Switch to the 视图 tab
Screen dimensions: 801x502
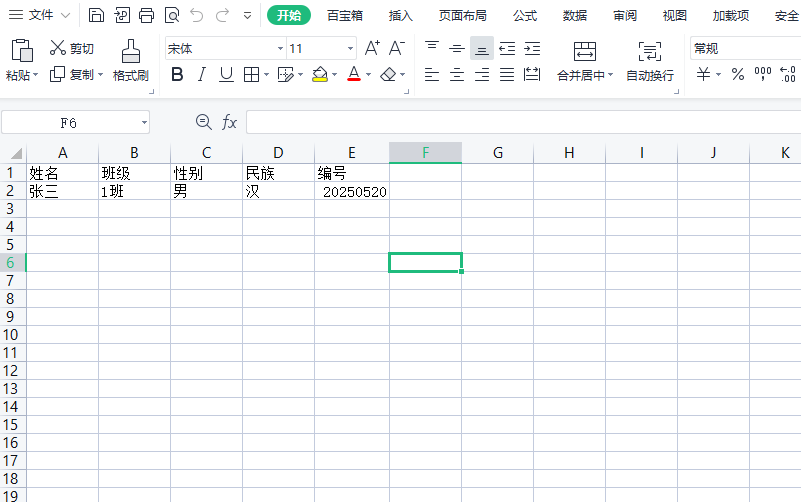(x=674, y=16)
